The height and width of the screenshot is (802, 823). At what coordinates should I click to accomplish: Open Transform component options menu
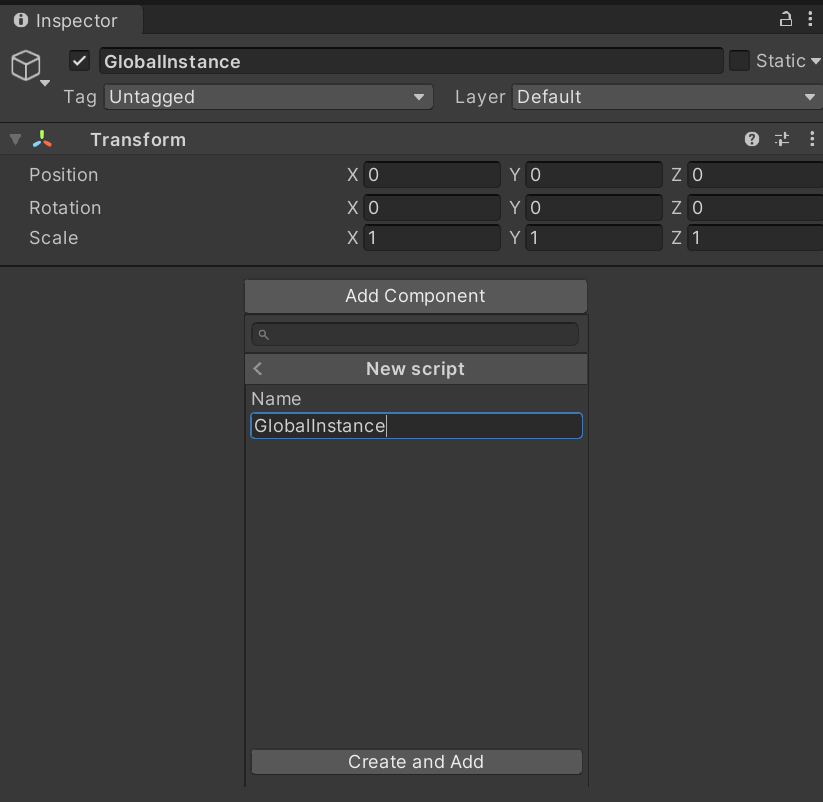(810, 140)
